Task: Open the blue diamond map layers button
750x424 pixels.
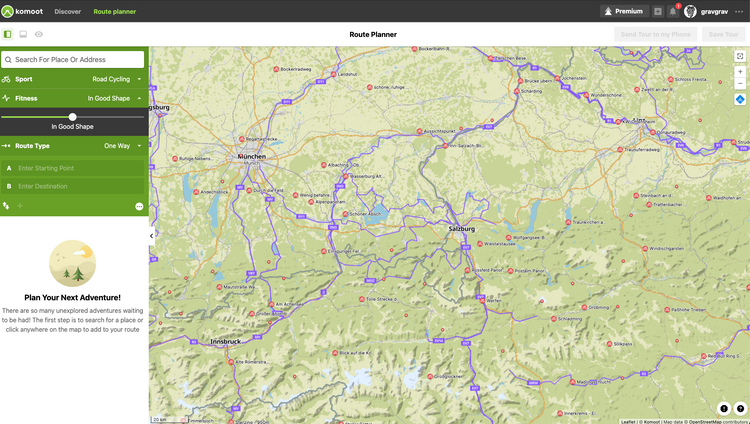Action: click(x=740, y=100)
